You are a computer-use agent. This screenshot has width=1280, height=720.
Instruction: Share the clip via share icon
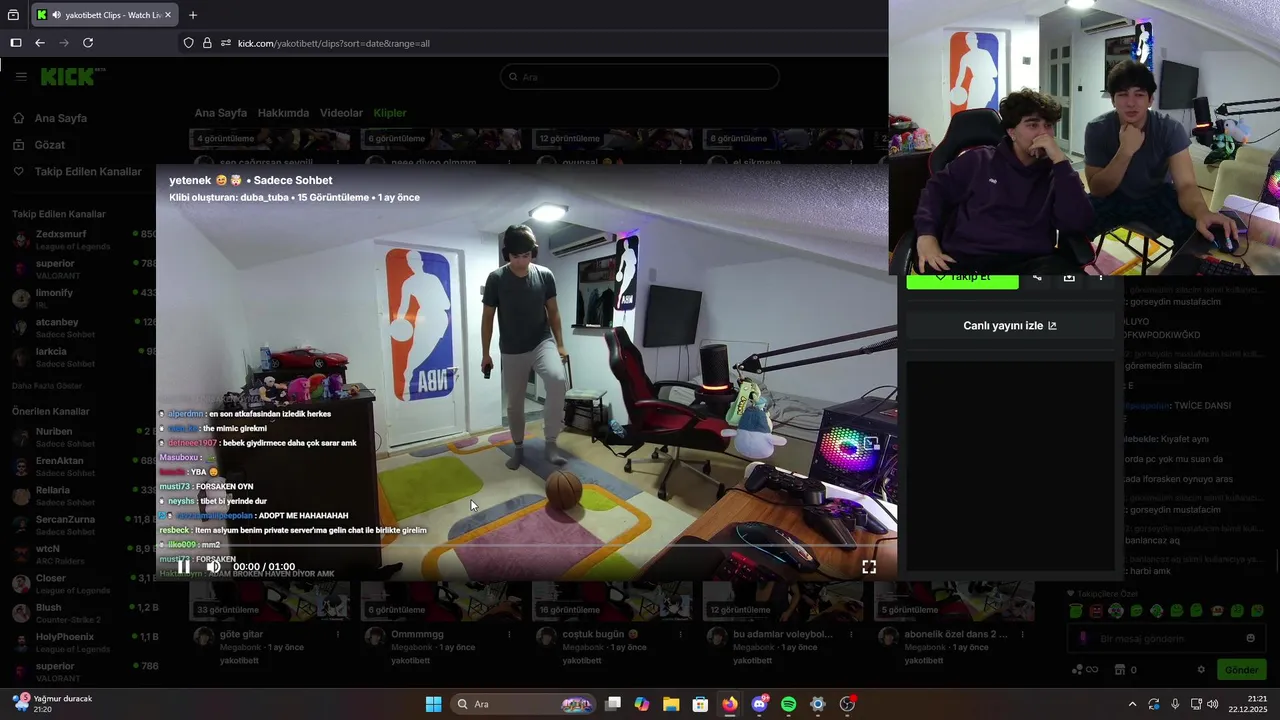(x=1037, y=277)
